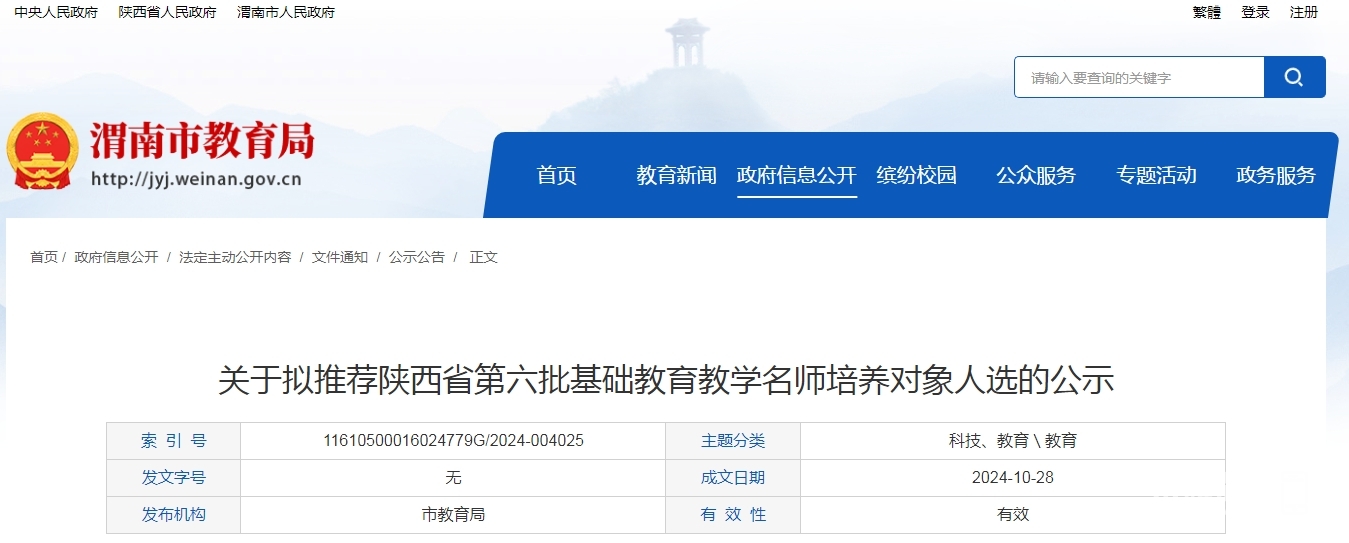Open the 政务服务 navigation tab
Viewport: 1349px width, 543px height.
(x=1276, y=176)
